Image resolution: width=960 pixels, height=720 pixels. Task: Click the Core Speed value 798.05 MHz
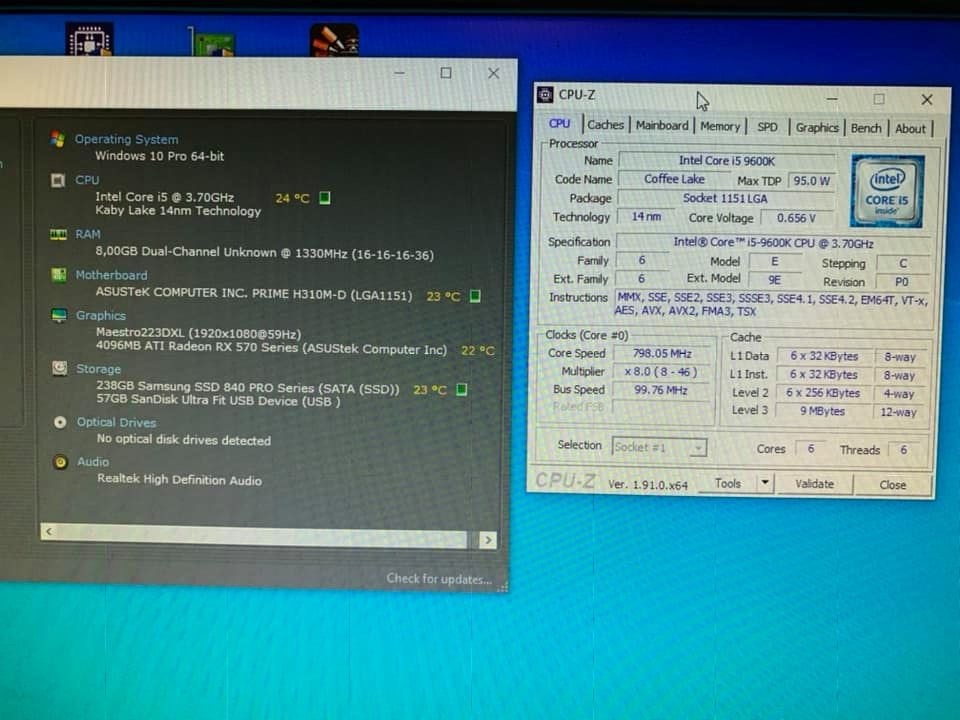point(662,354)
